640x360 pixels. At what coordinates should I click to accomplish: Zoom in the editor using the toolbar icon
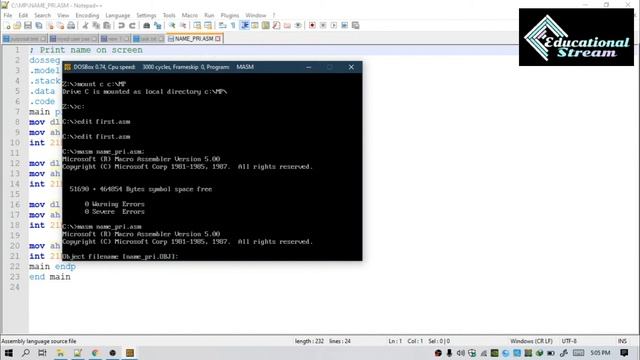point(172,25)
